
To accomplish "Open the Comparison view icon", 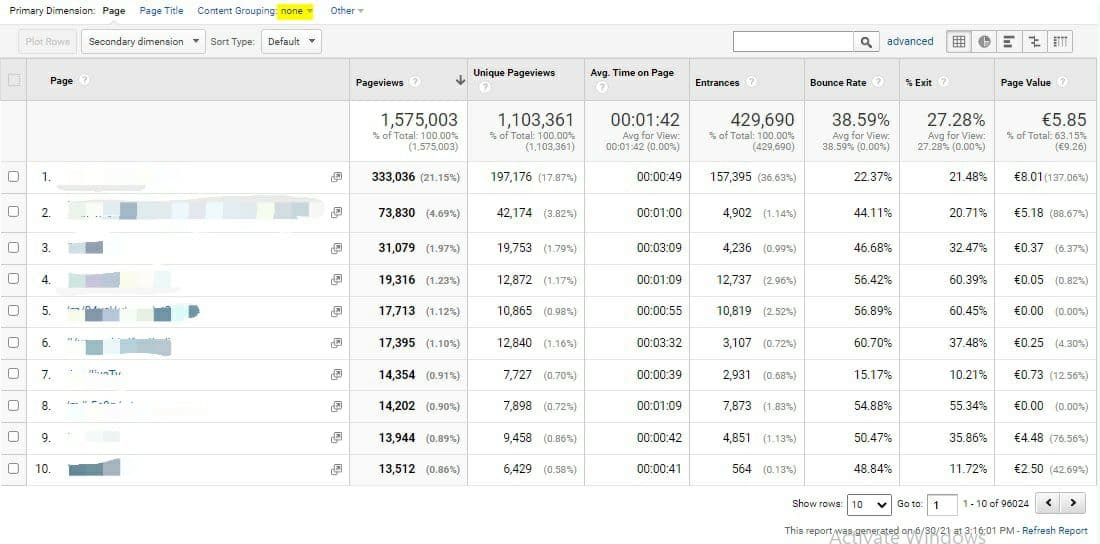I will [x=1034, y=42].
